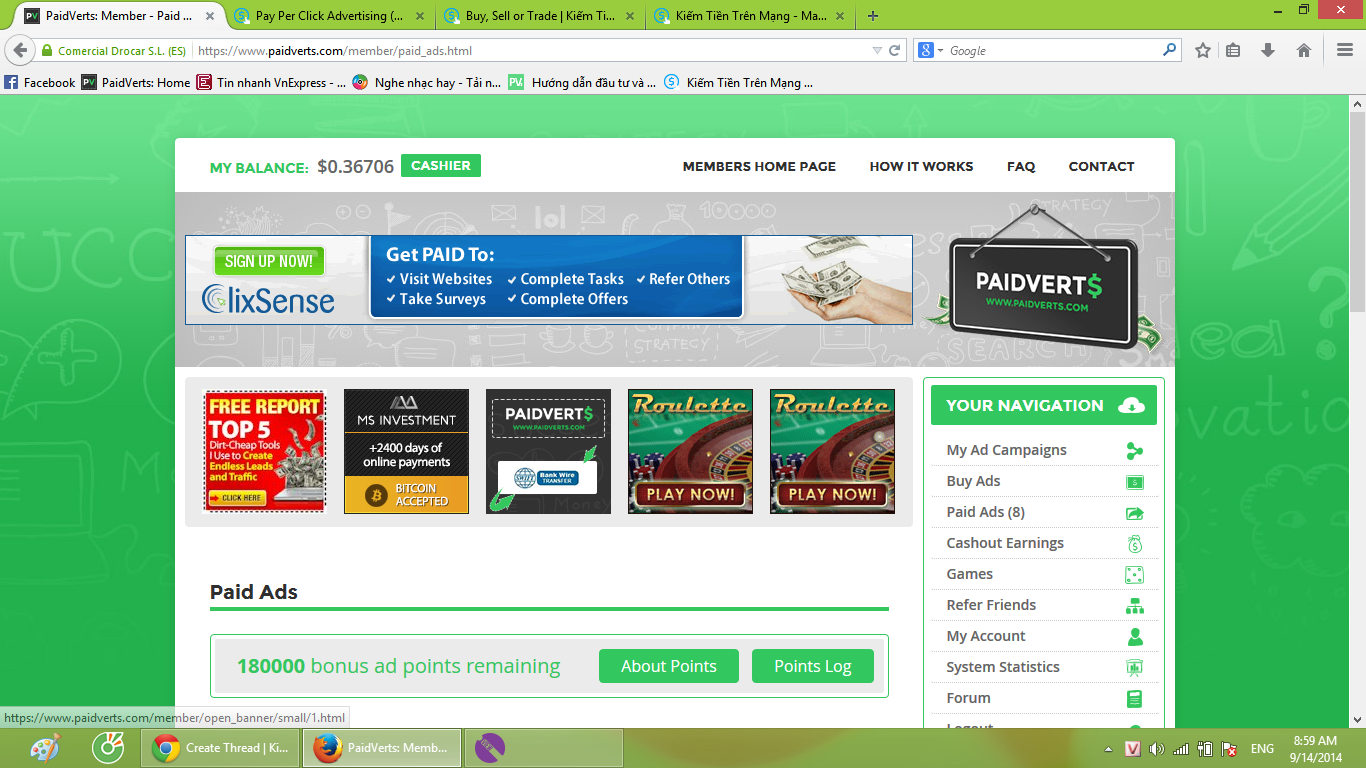Image resolution: width=1366 pixels, height=768 pixels.
Task: Click the System Statistics chart icon
Action: [1134, 668]
